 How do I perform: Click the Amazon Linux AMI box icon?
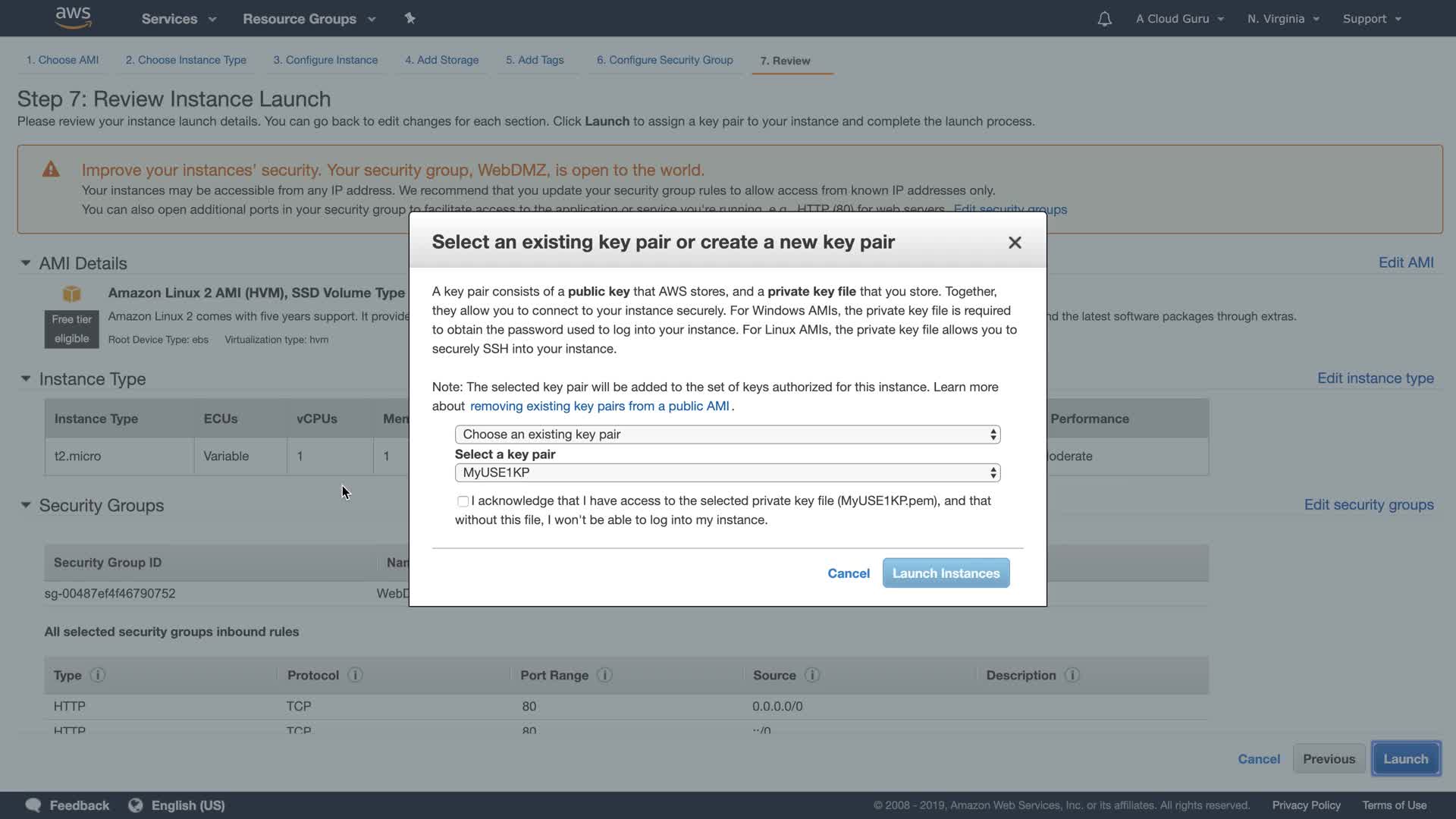[x=71, y=293]
